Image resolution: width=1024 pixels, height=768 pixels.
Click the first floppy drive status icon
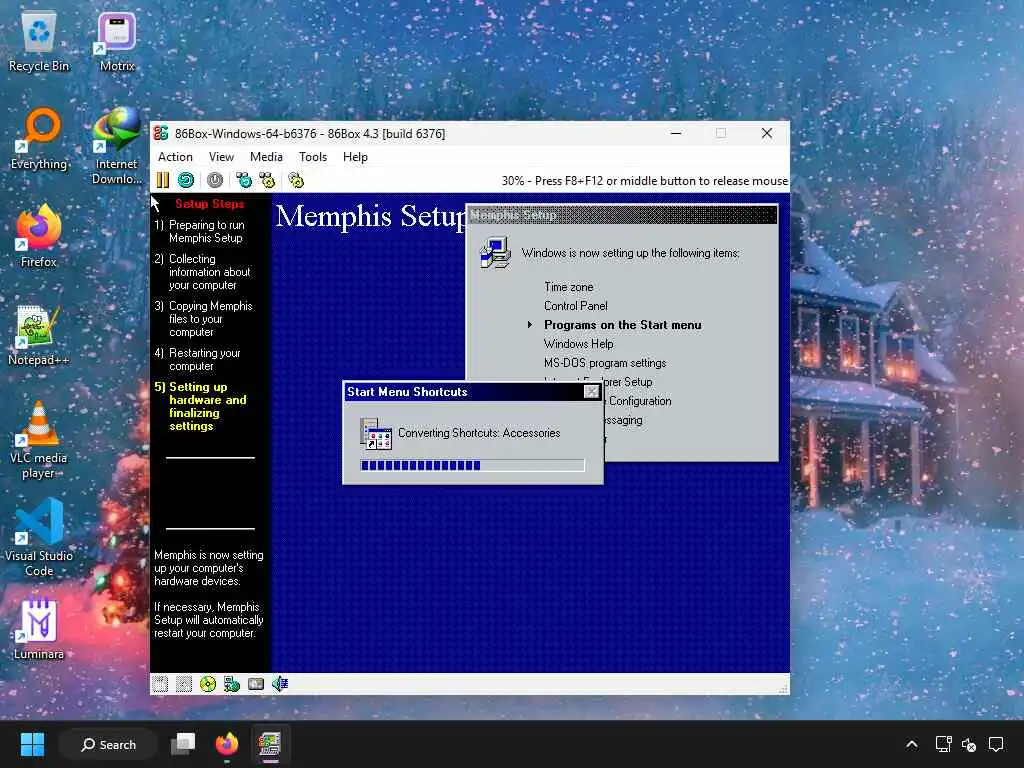160,684
